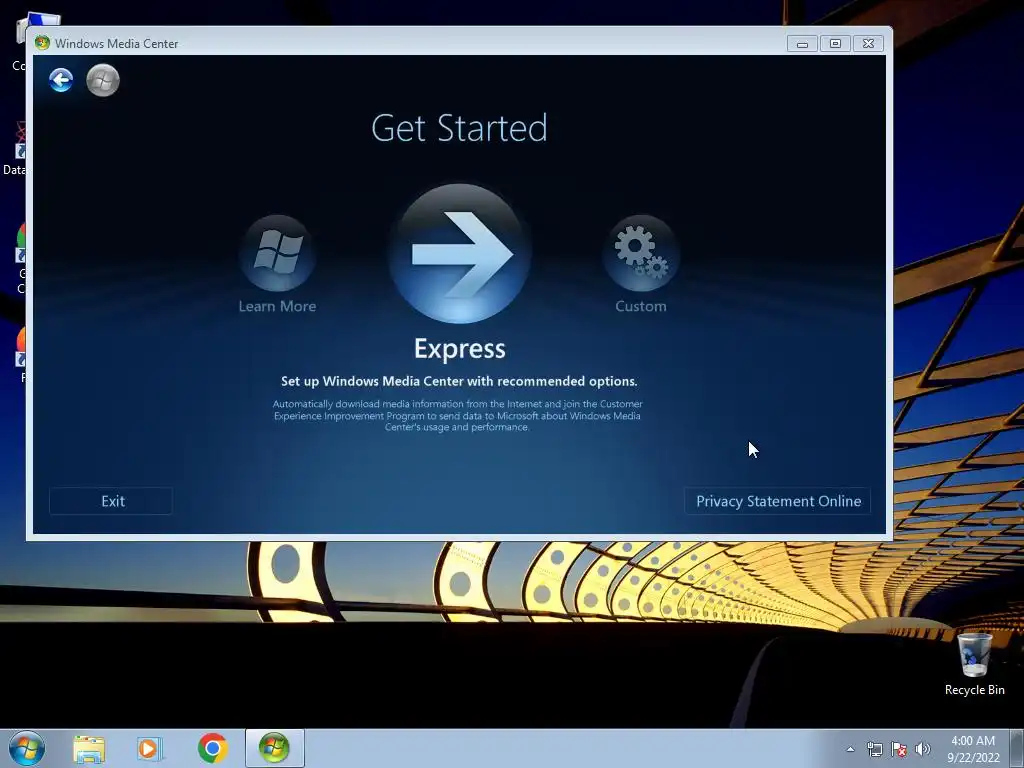Click the blue back arrow in Media Center
Screen dimensions: 1024x768
click(61, 80)
